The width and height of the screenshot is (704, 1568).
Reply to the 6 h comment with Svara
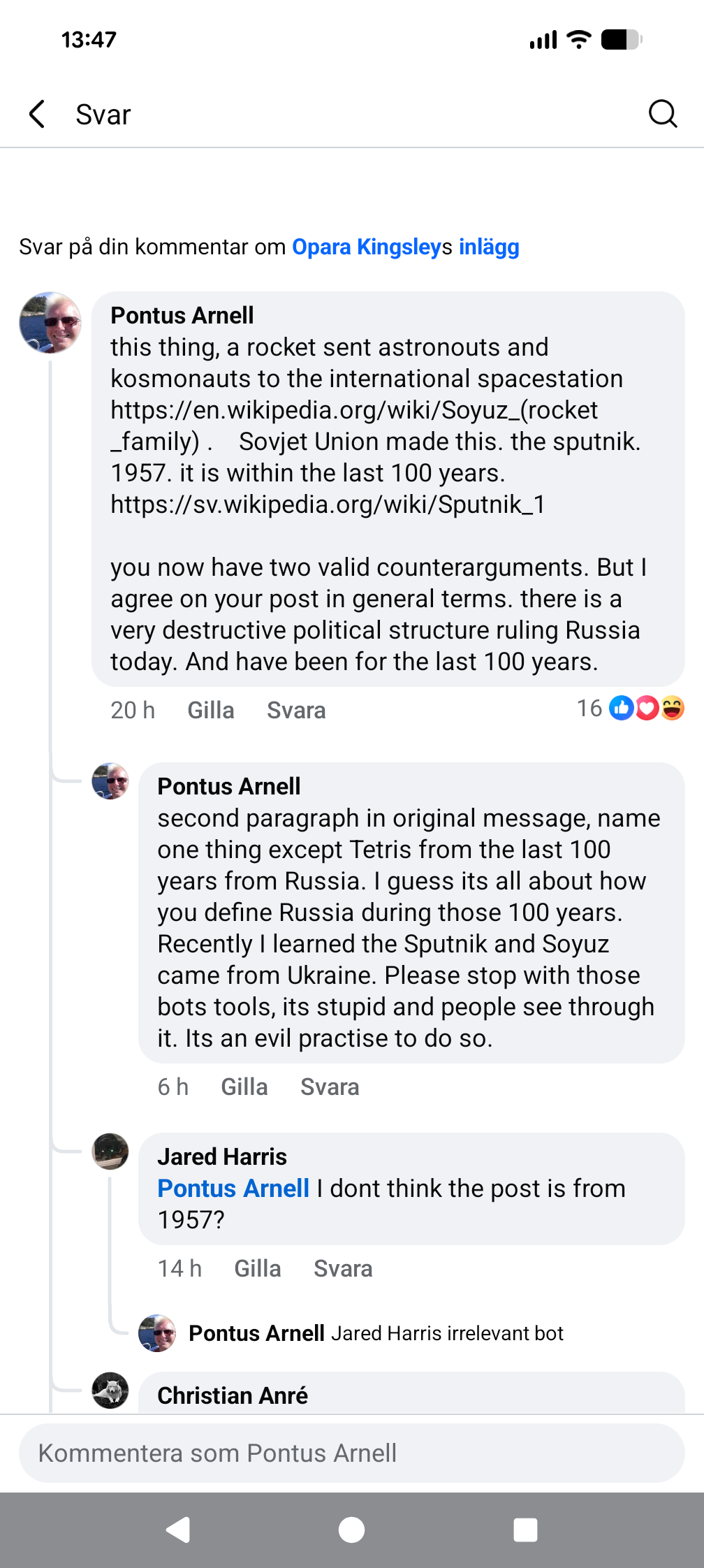330,1087
